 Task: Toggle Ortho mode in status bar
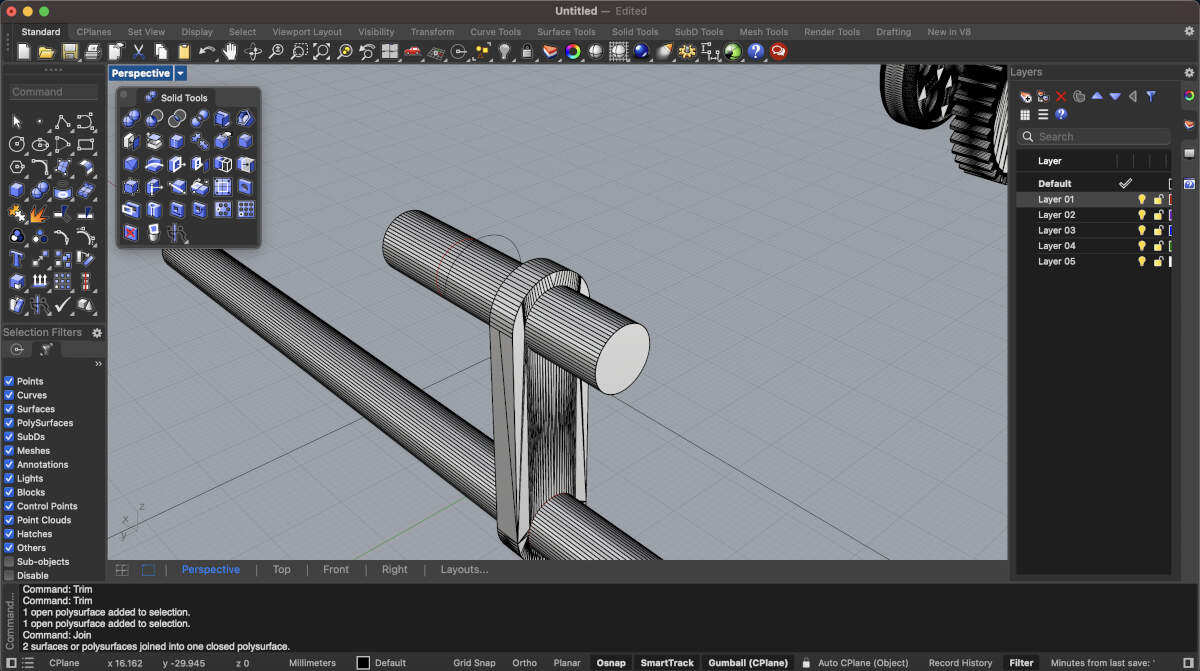524,663
